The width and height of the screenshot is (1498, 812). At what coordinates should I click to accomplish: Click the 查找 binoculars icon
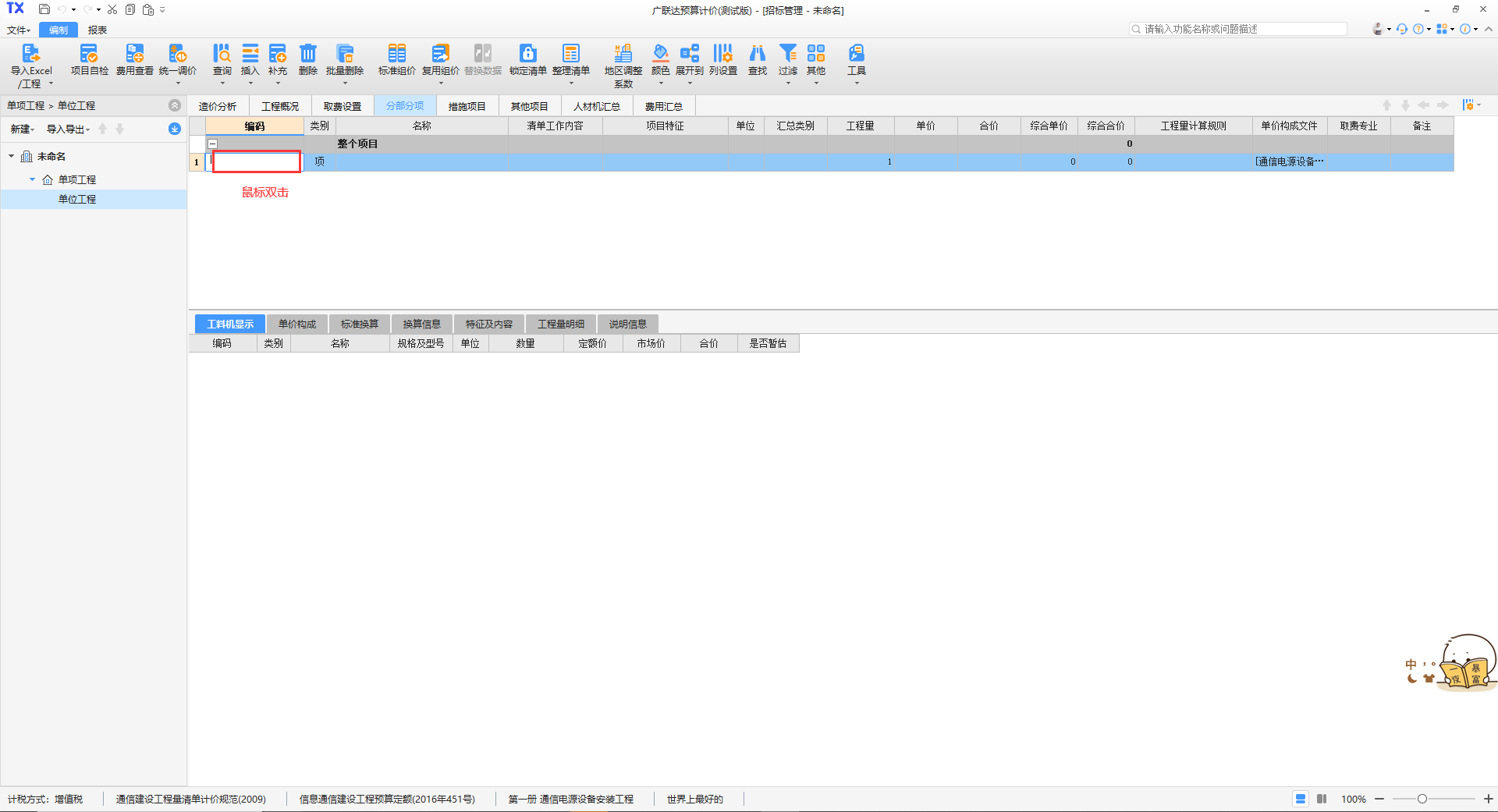[x=757, y=54]
